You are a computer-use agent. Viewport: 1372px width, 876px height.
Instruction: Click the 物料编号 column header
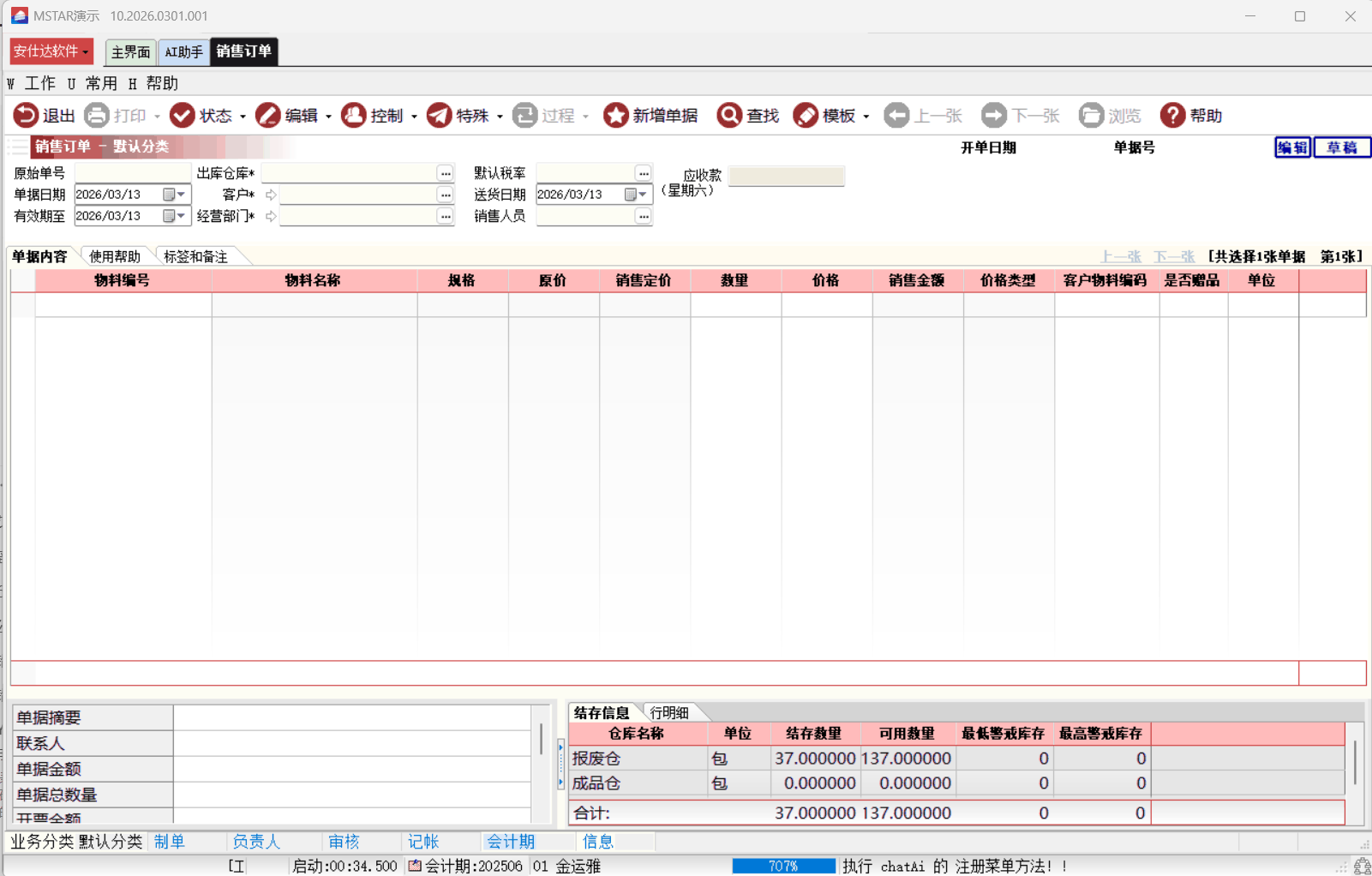(123, 280)
